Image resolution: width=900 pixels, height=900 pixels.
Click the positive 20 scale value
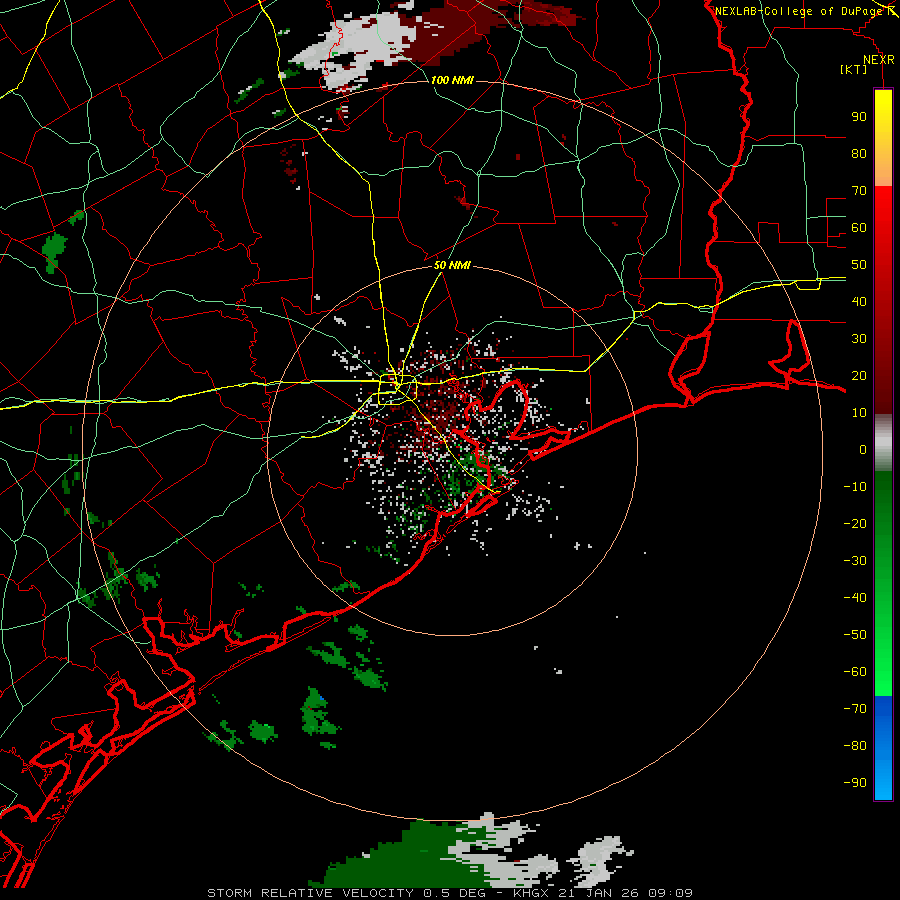pyautogui.click(x=859, y=375)
